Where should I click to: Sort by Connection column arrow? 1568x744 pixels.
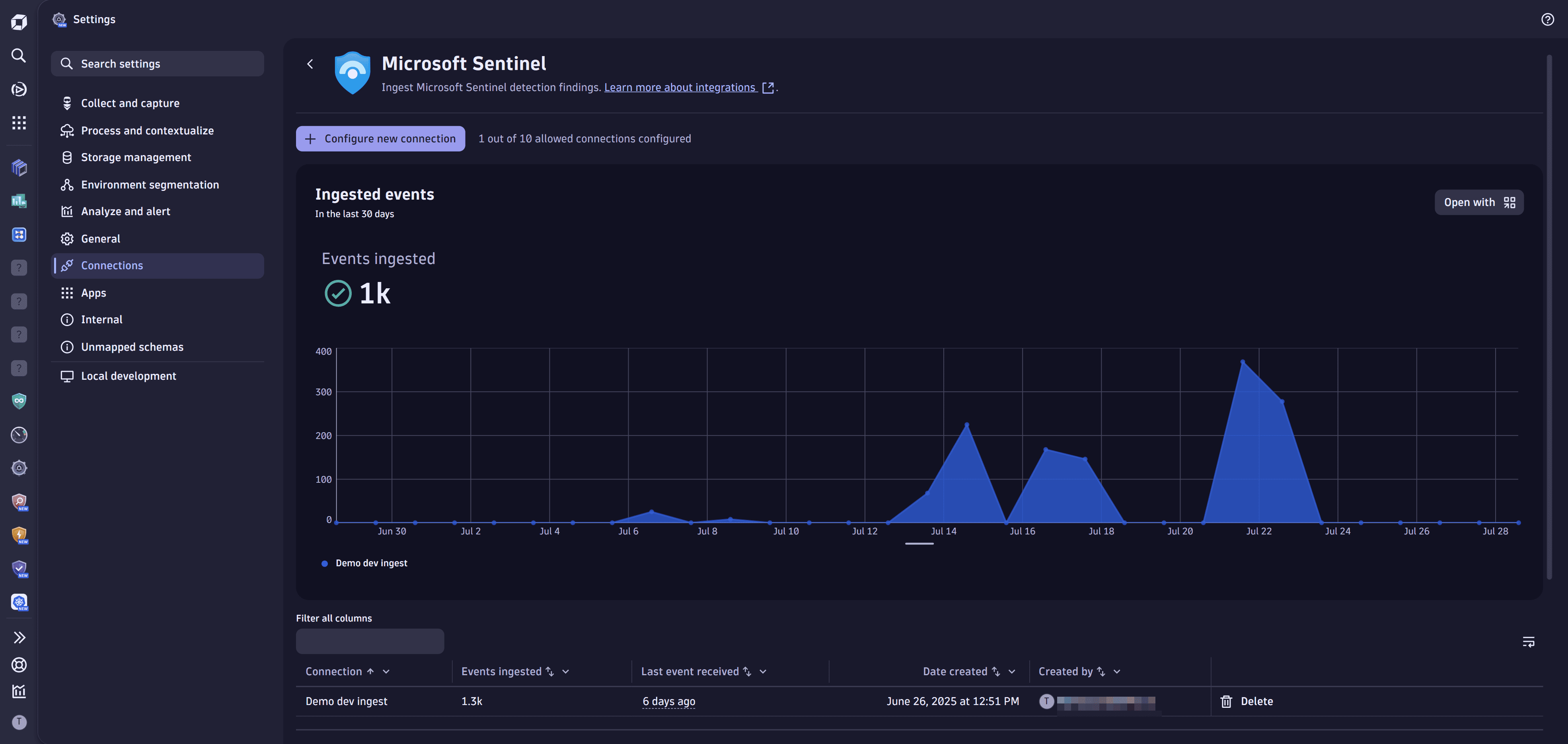point(370,671)
